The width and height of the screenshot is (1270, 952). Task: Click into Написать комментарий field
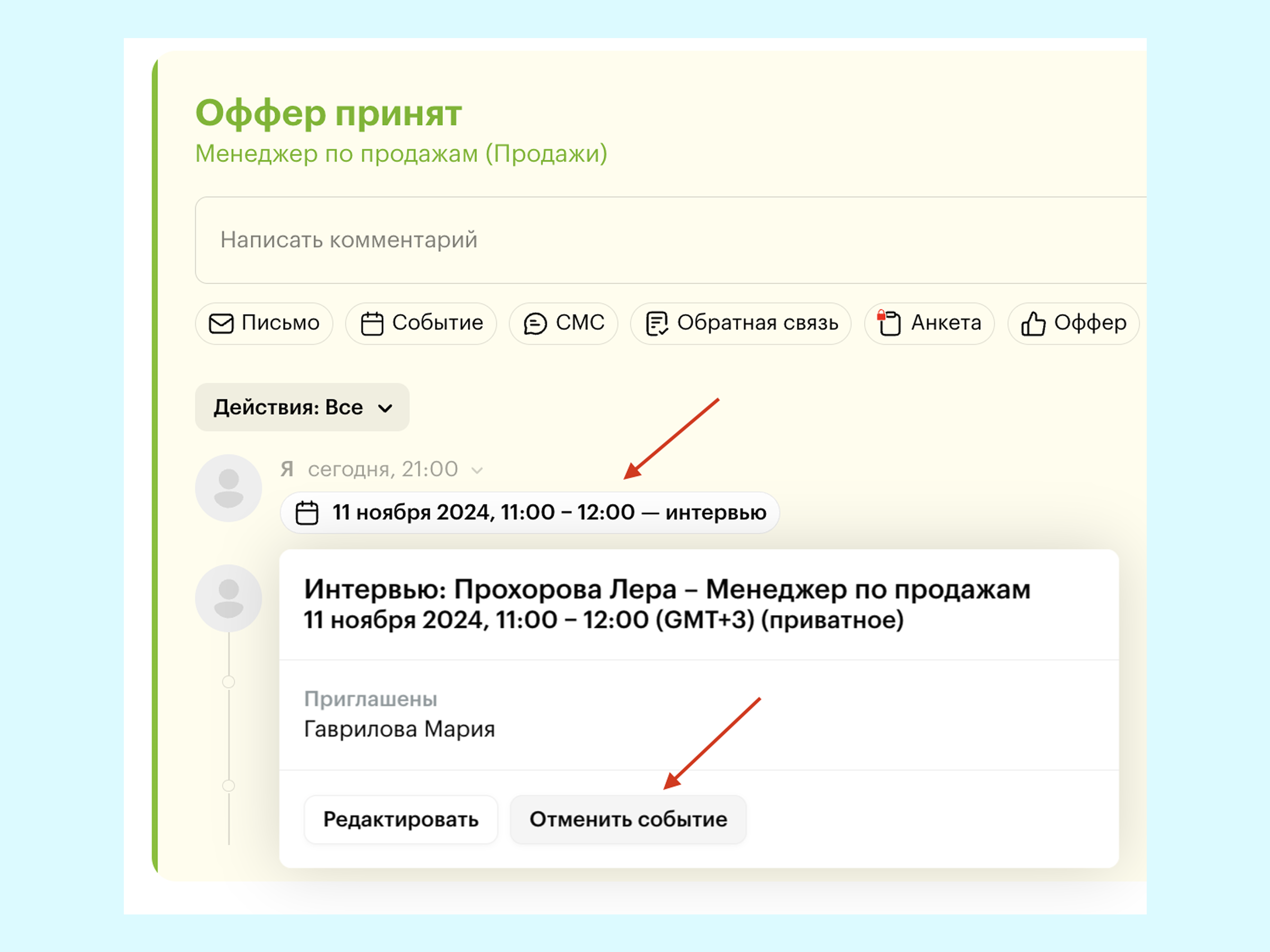pyautogui.click(x=670, y=240)
